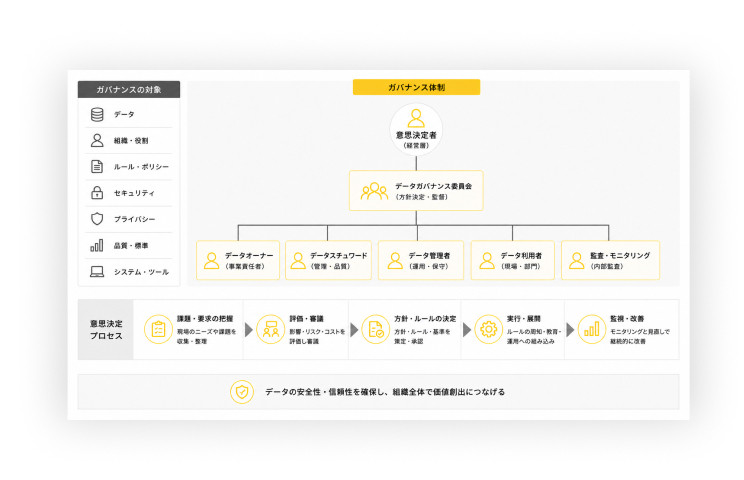Viewport: 744px width, 480px height.
Task: Click the yellow ガバナンス体制 header label
Action: pos(416,87)
